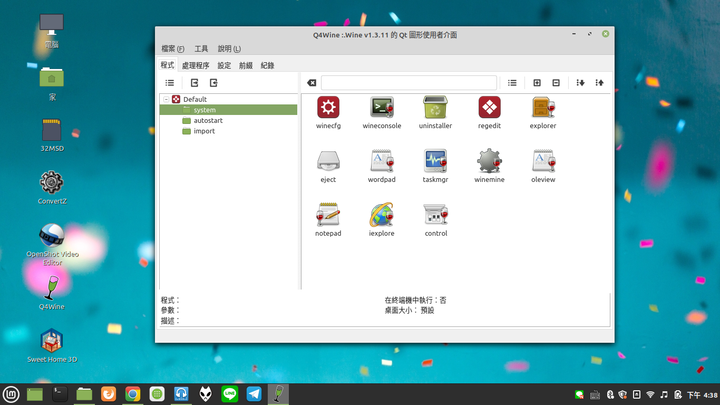Open LINE from the taskbar
720x405 pixels.
click(230, 394)
